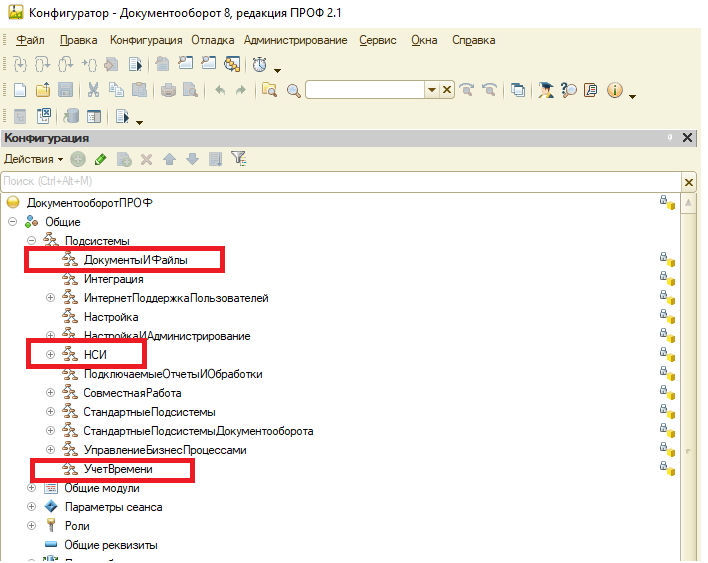Click the pencil Edit icon
The width and height of the screenshot is (708, 563).
click(x=101, y=159)
